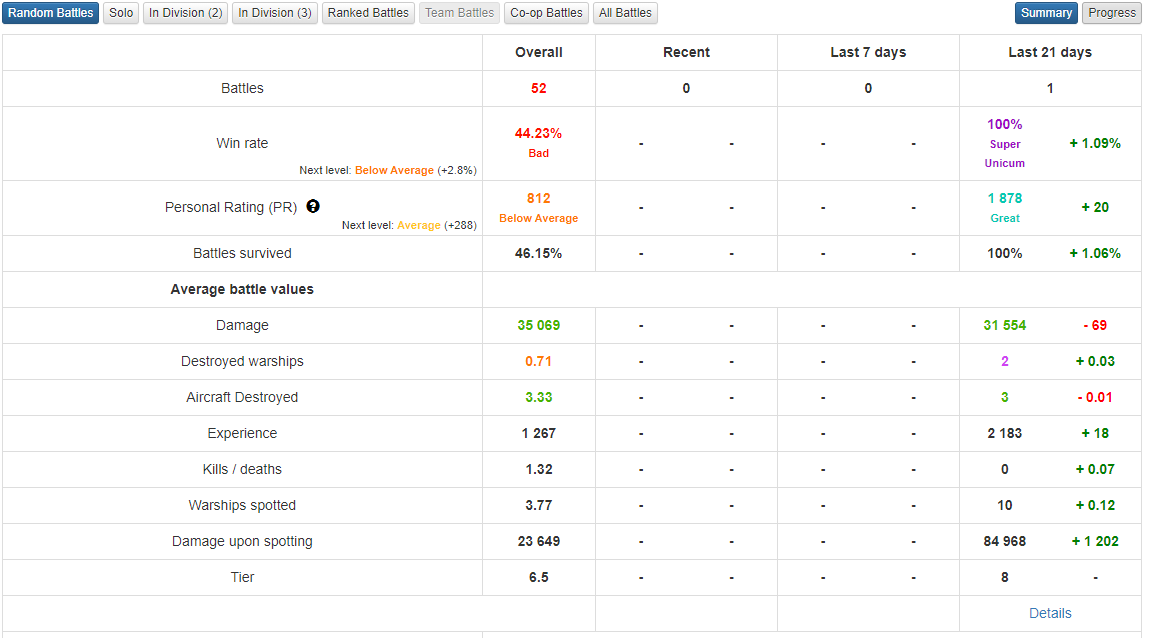Screen dimensions: 1152x638
Task: Click the 1 878 Great rating value
Action: point(1005,198)
